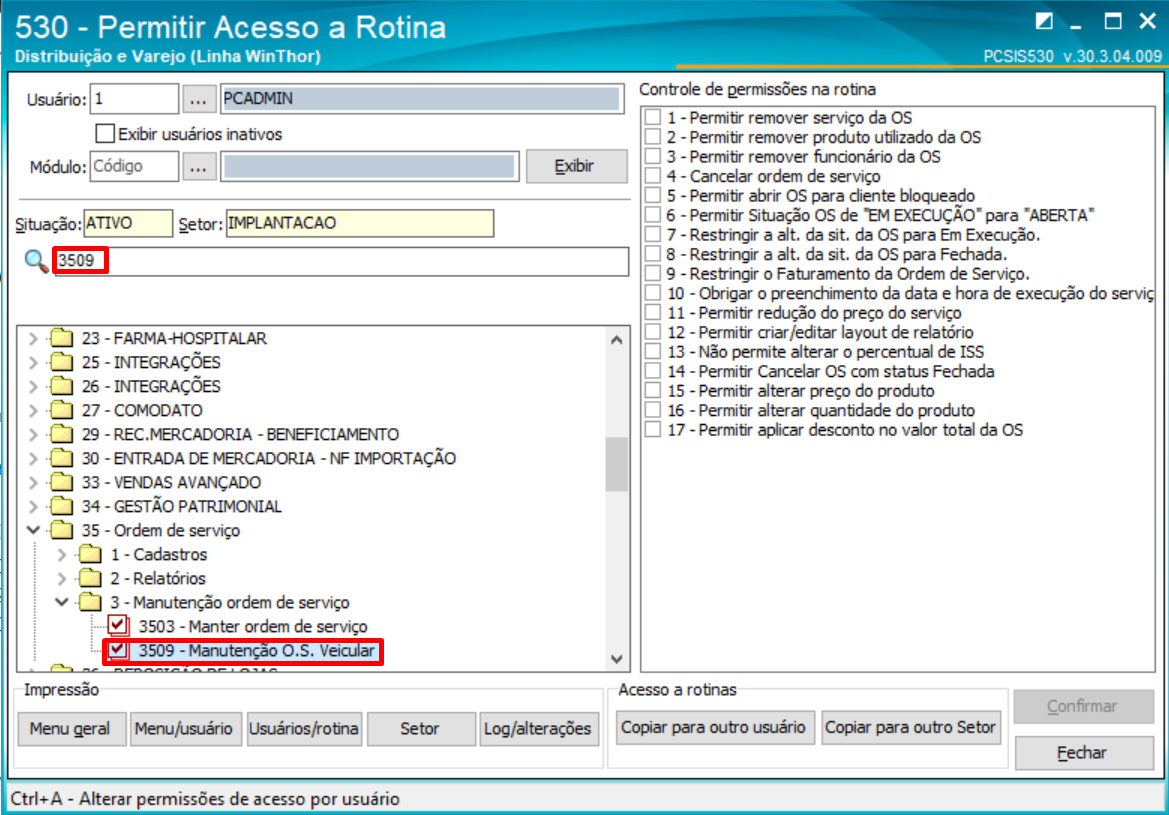Click the Setor IMPLANTACAO field

[359, 223]
